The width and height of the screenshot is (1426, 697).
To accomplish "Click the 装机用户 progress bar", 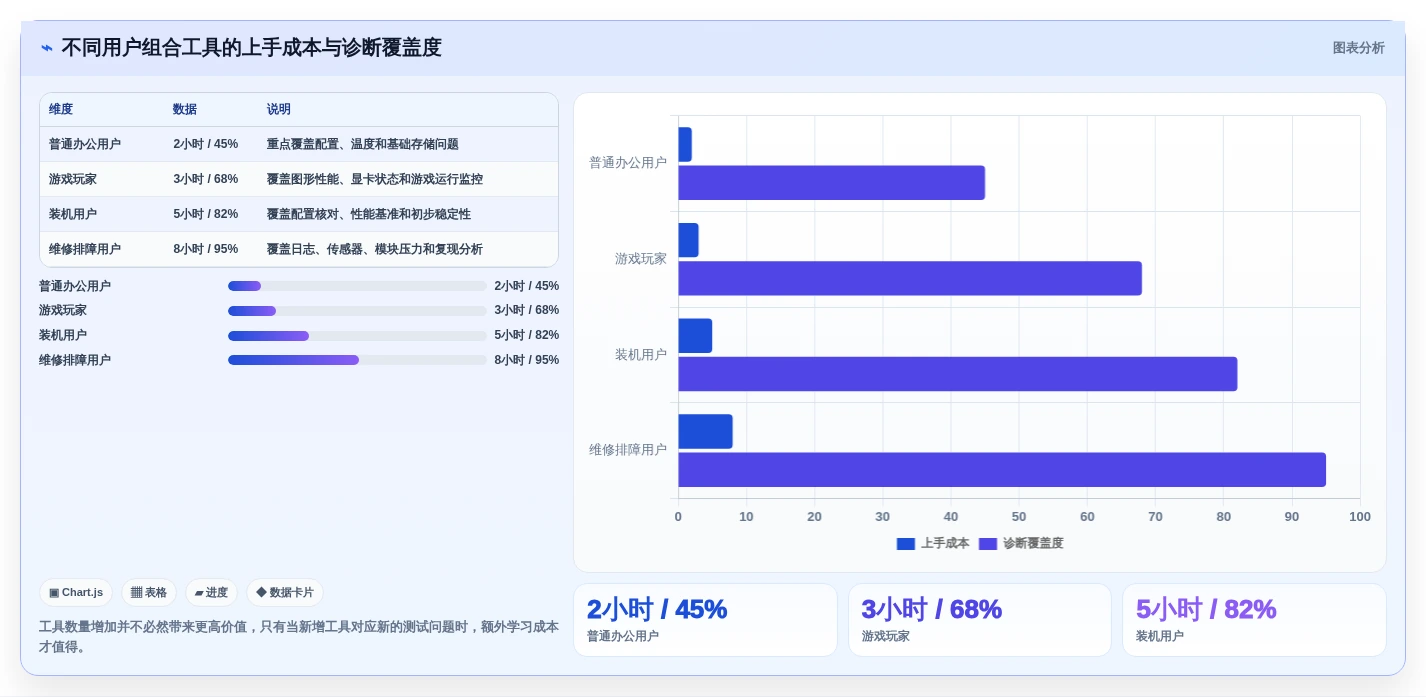I will [x=357, y=336].
